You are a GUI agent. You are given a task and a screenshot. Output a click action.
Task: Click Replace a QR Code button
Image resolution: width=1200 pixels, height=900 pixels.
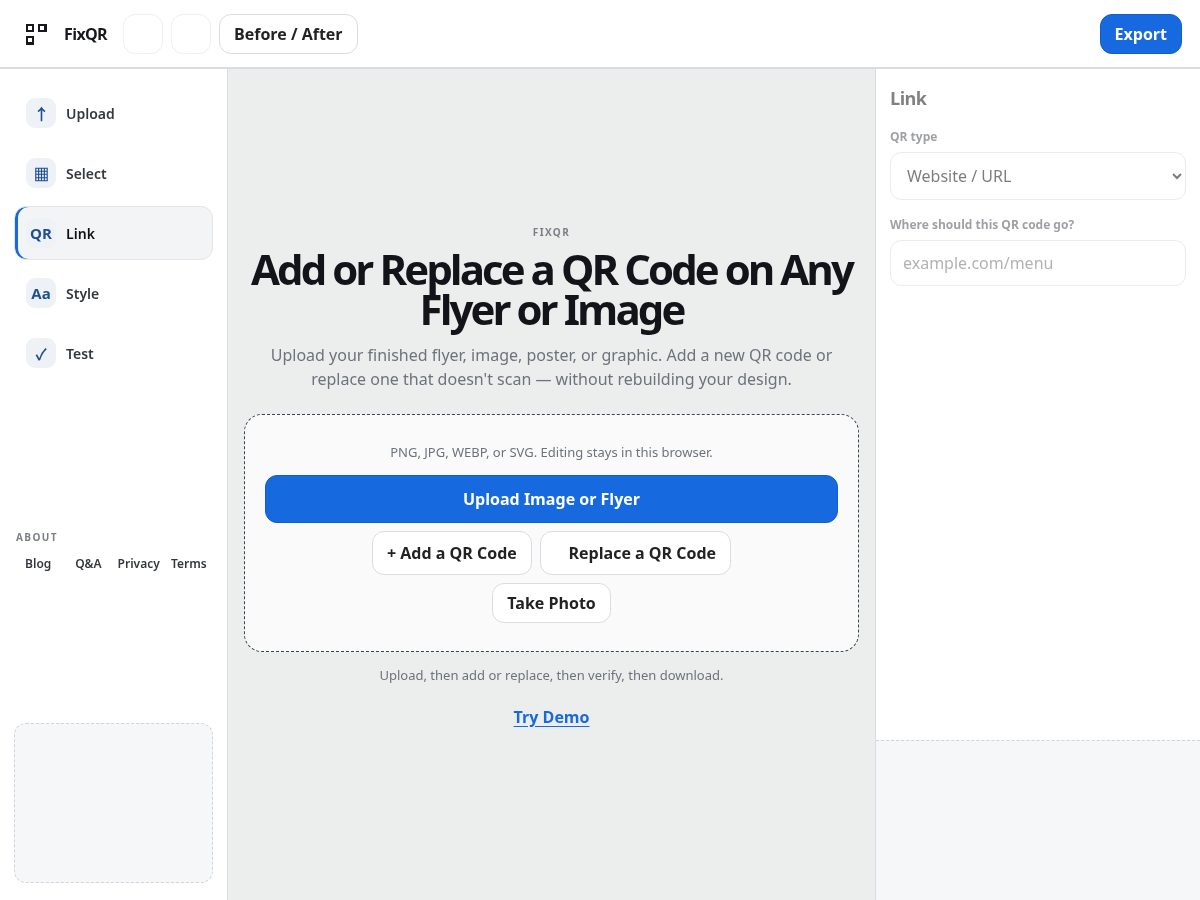pyautogui.click(x=635, y=553)
